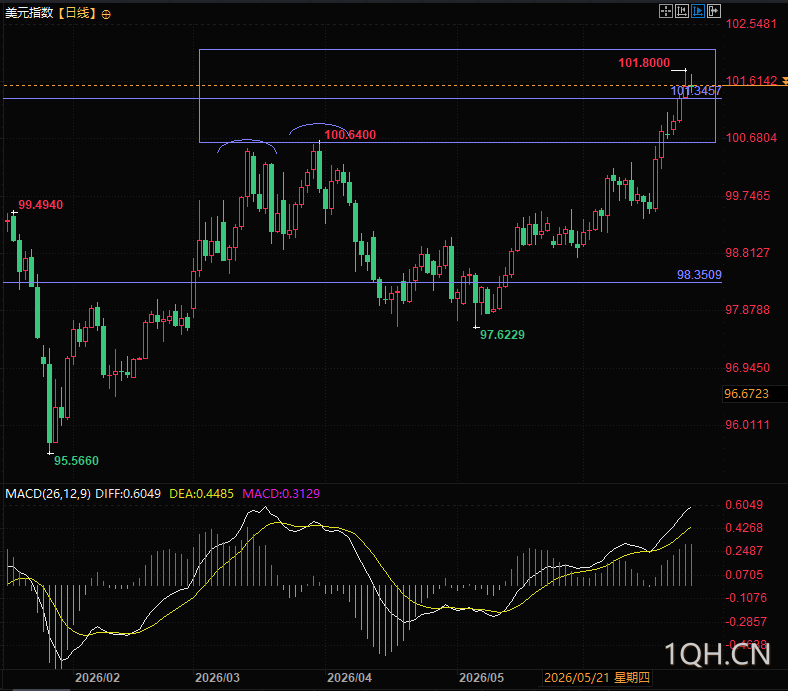Open the 日线 period selector
This screenshot has width=788, height=691.
tap(76, 13)
